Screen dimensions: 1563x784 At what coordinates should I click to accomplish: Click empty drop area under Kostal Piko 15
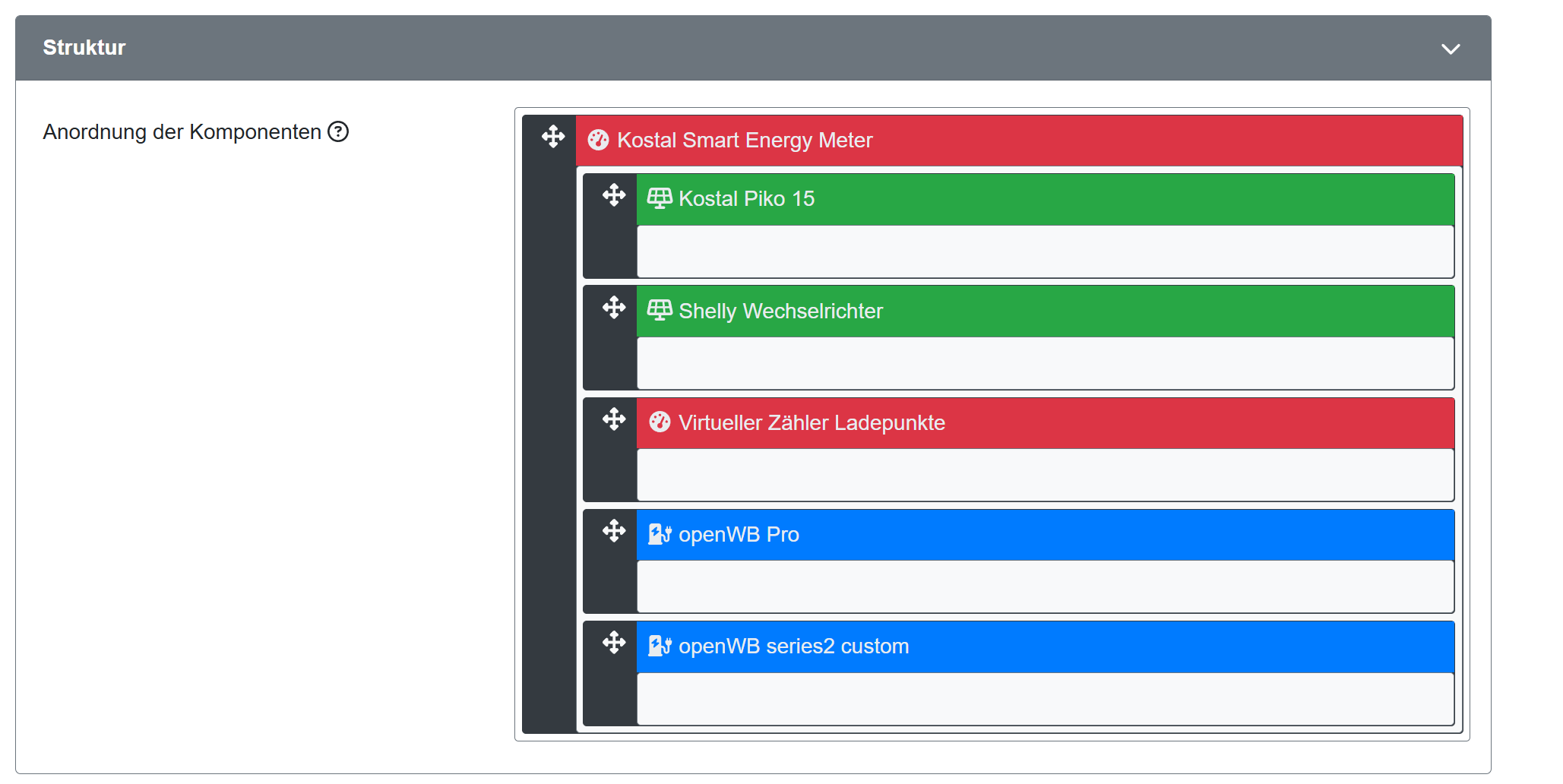[1045, 251]
